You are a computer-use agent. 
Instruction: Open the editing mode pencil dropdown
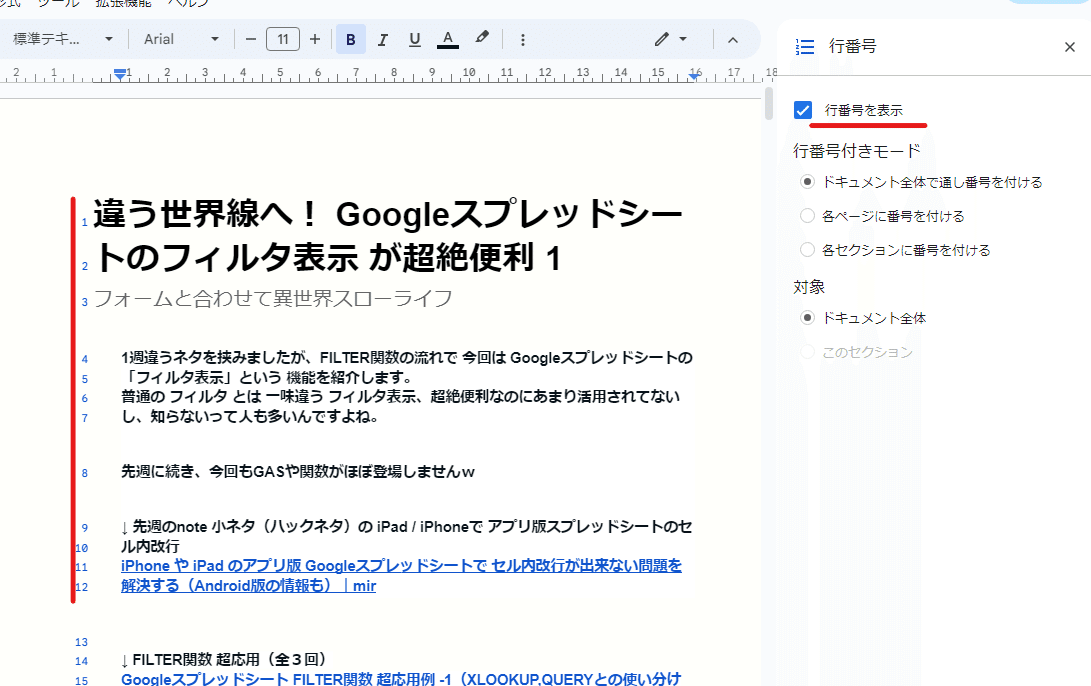[x=671, y=40]
